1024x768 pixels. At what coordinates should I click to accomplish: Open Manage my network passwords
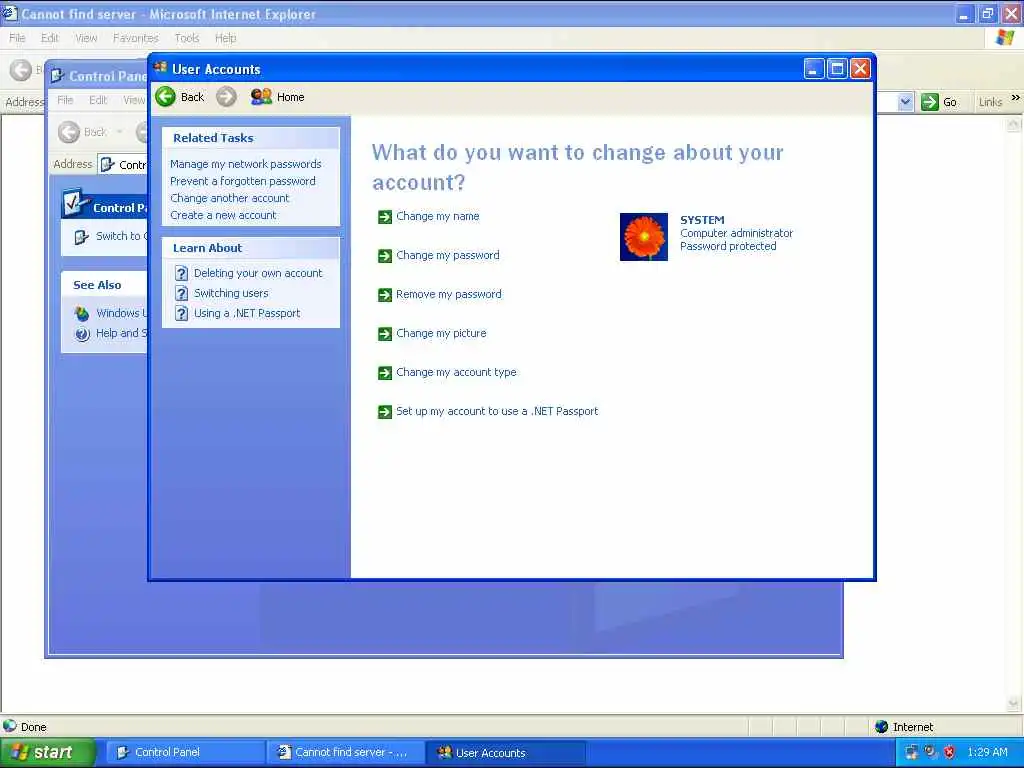(x=246, y=164)
